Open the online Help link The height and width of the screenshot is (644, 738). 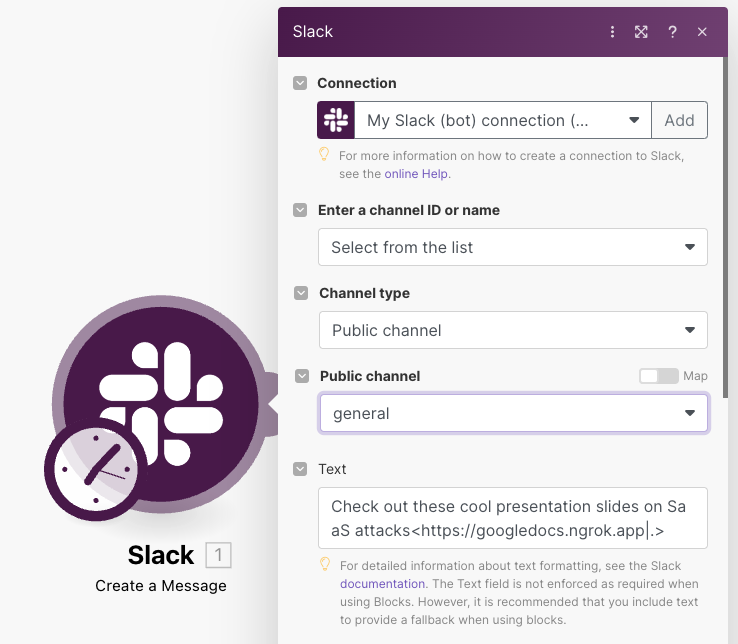[416, 174]
